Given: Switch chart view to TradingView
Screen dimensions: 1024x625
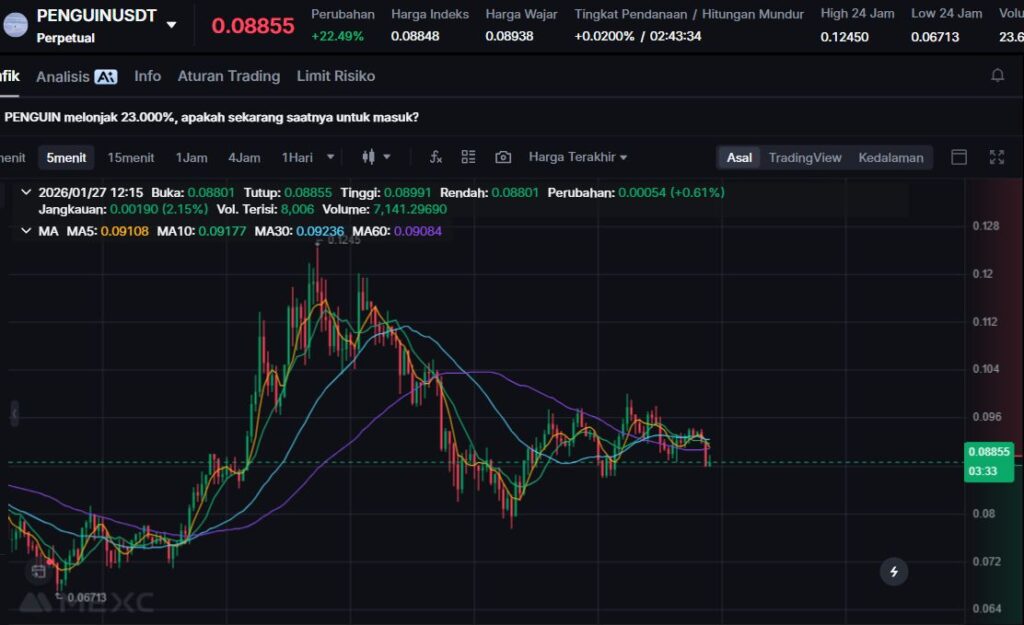Looking at the screenshot, I should point(805,157).
